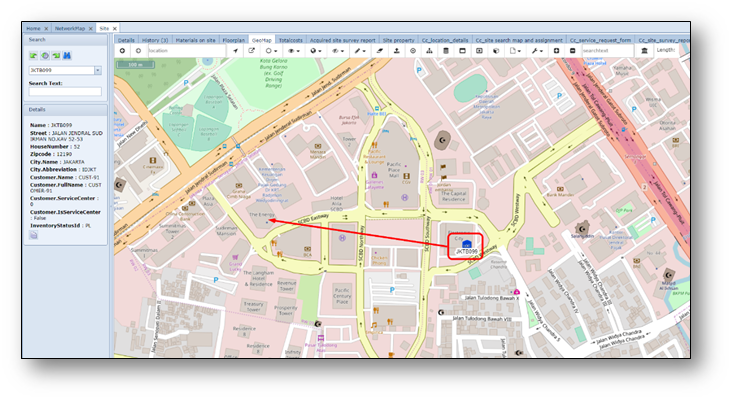Open the JKTB099 combo box dropdown
The height and width of the screenshot is (401, 733).
[x=97, y=70]
